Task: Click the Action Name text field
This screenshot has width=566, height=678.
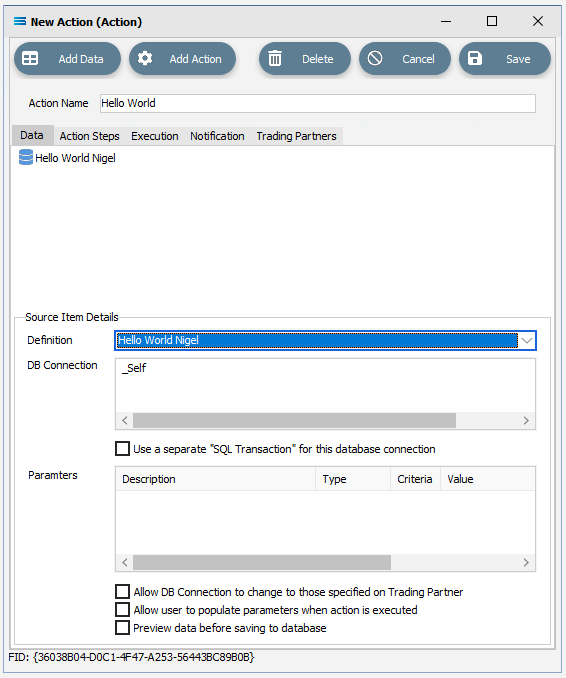Action: [318, 103]
